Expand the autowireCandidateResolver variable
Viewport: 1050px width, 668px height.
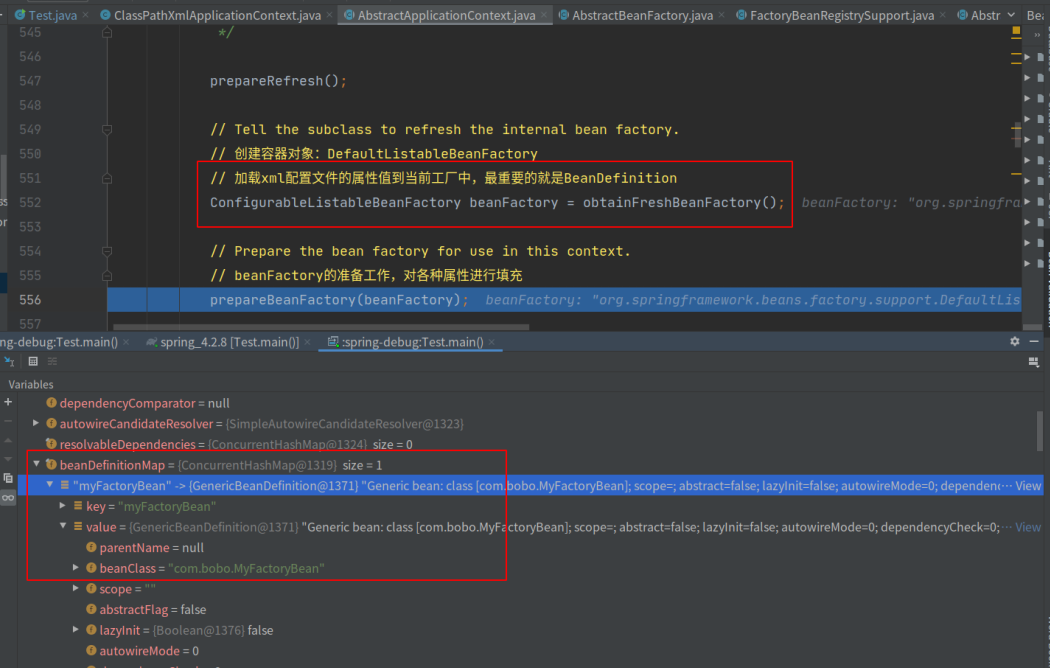point(37,424)
